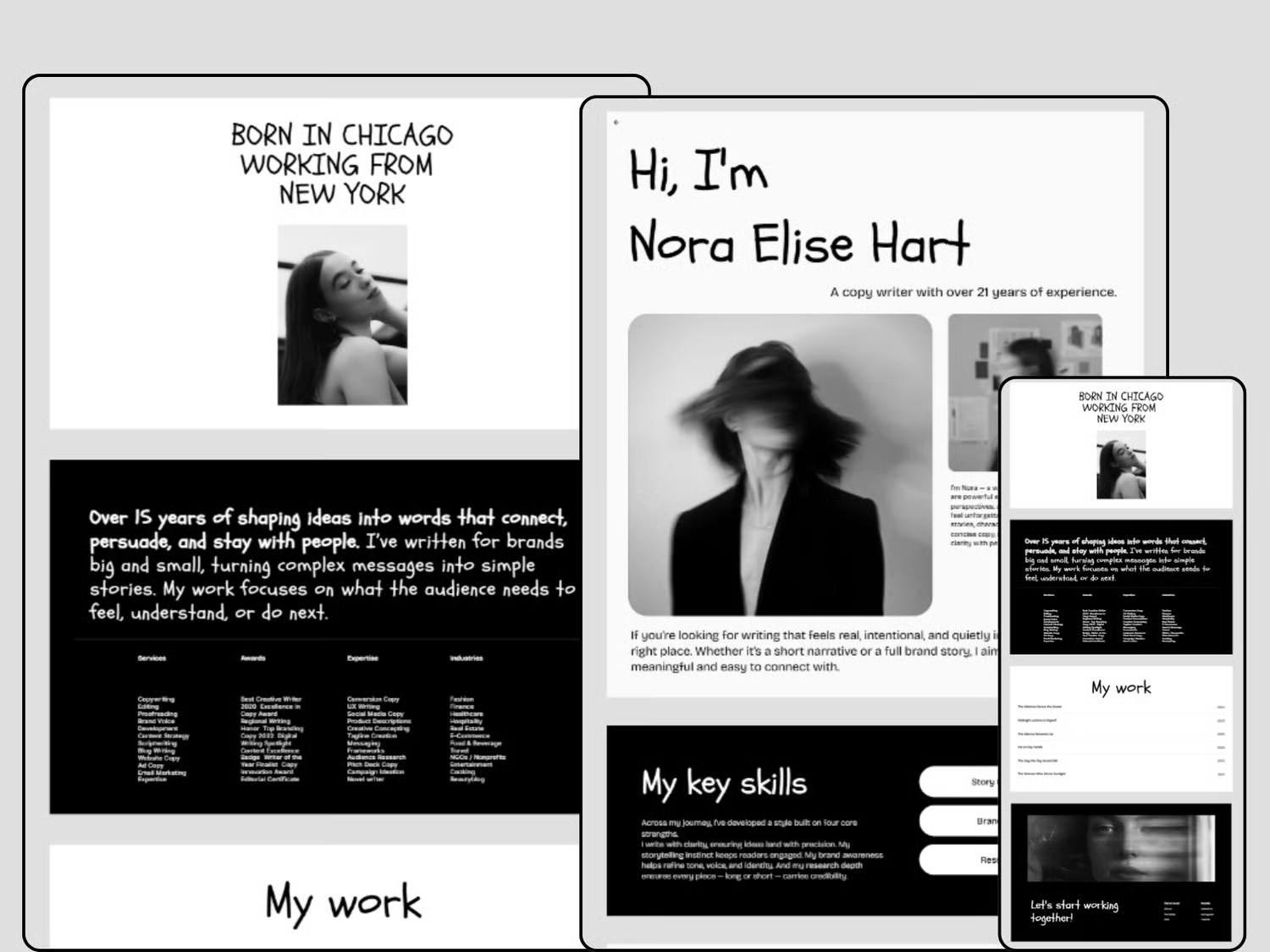Open the woman's photo in the phone preview
This screenshot has width=1270, height=952.
coord(1121,465)
